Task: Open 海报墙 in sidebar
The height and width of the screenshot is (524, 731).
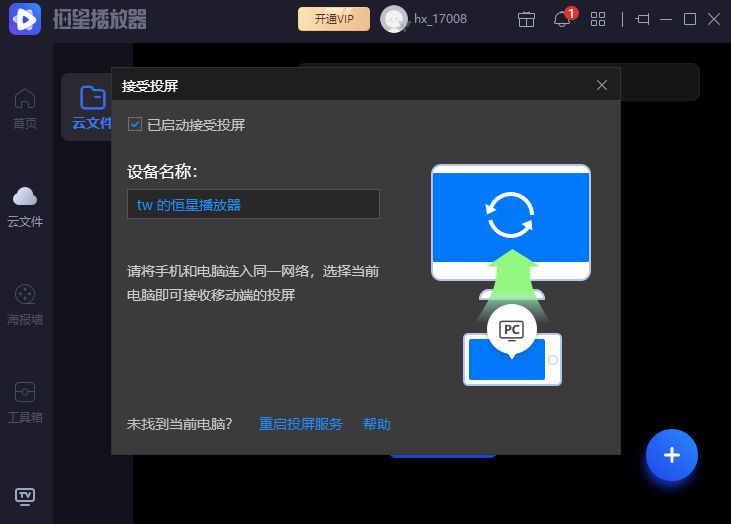Action: (25, 305)
